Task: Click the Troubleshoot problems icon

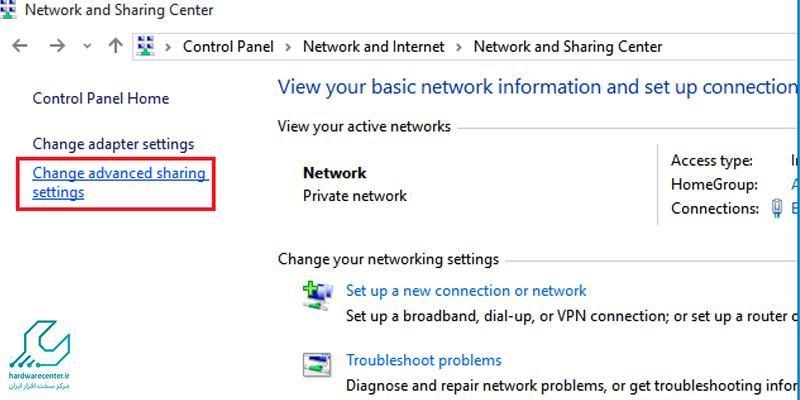Action: point(317,364)
